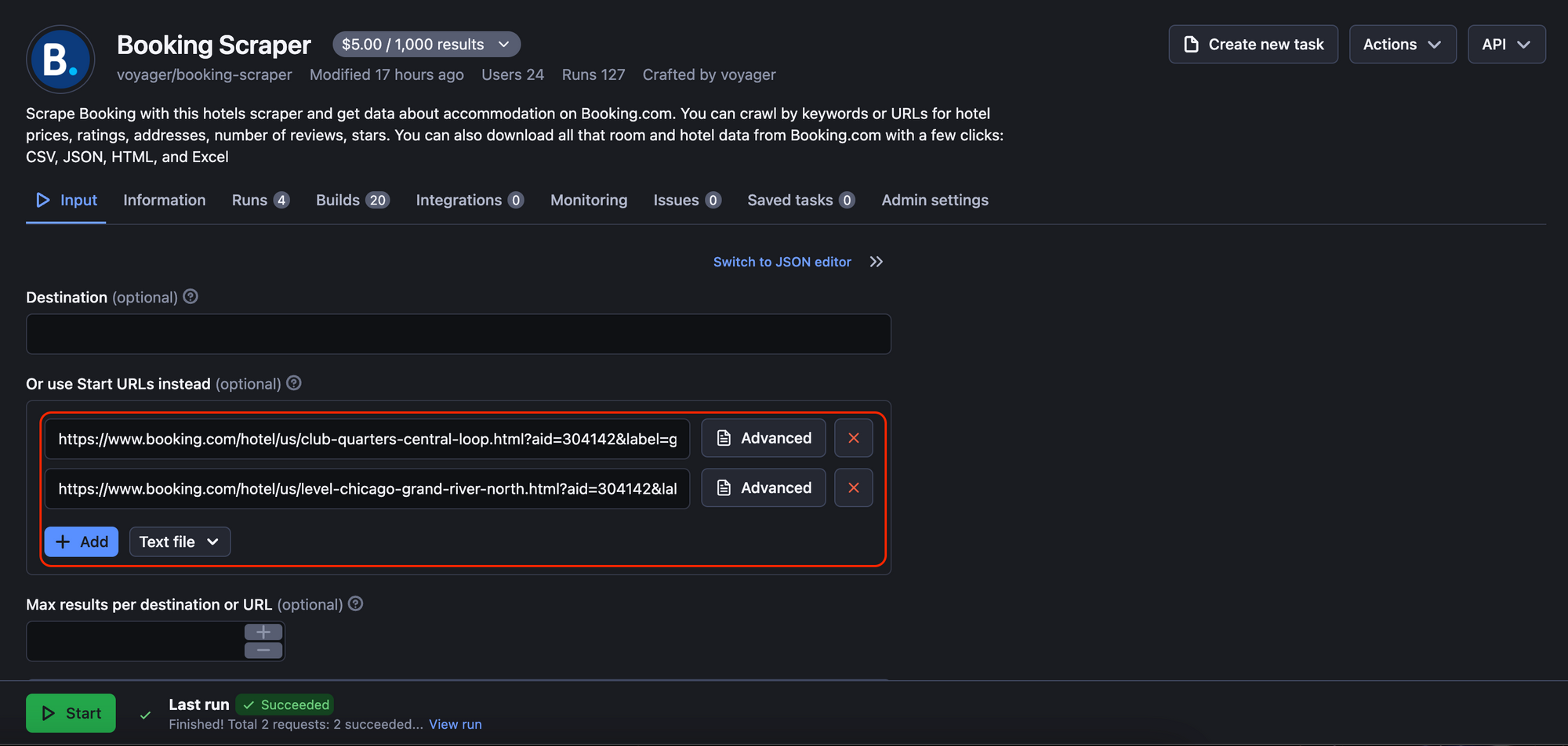Open Advanced settings for level-chicago URL
1568x746 pixels.
click(x=764, y=488)
